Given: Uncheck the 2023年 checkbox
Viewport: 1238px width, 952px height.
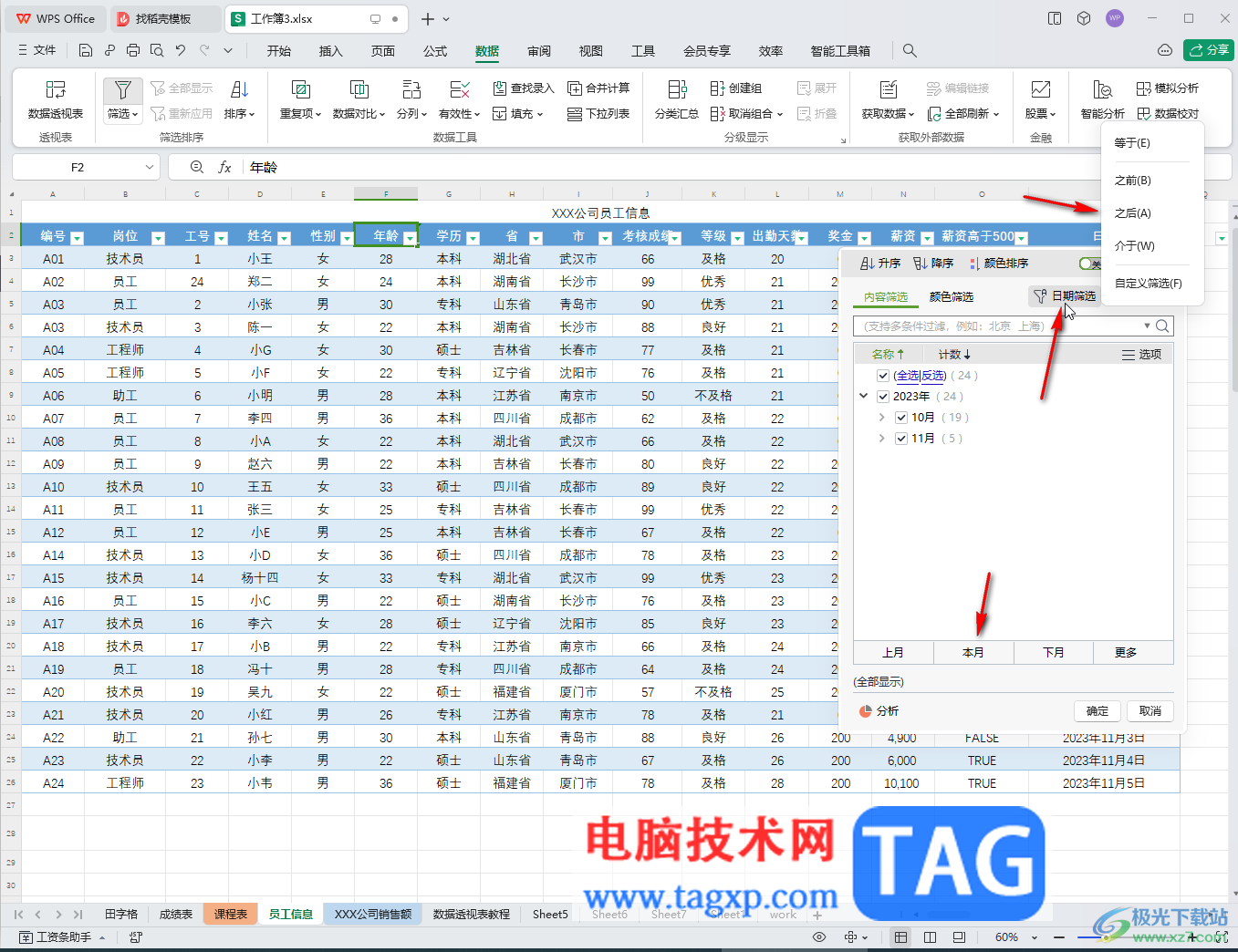Looking at the screenshot, I should point(883,397).
